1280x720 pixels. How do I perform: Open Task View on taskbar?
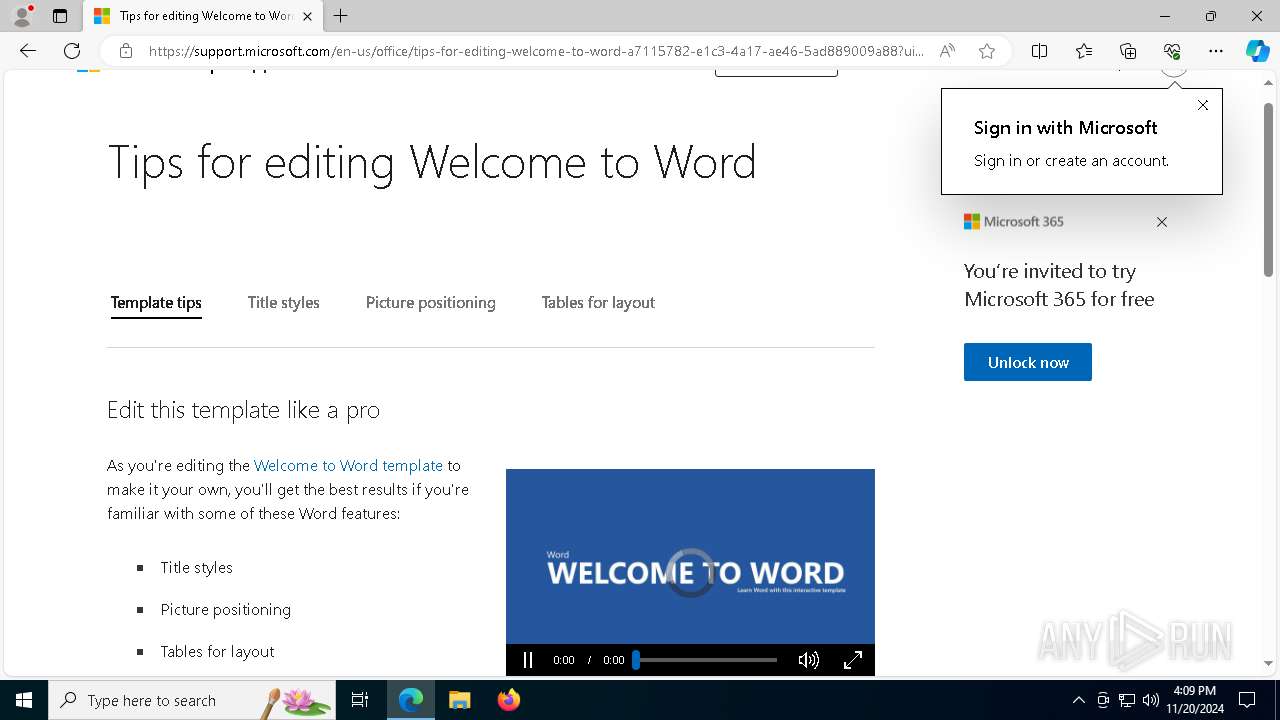[x=360, y=700]
